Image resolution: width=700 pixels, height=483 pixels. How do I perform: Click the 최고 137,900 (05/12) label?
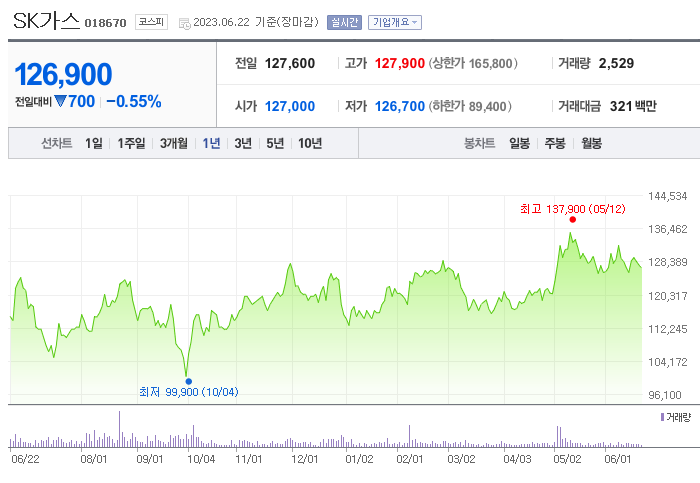[573, 209]
